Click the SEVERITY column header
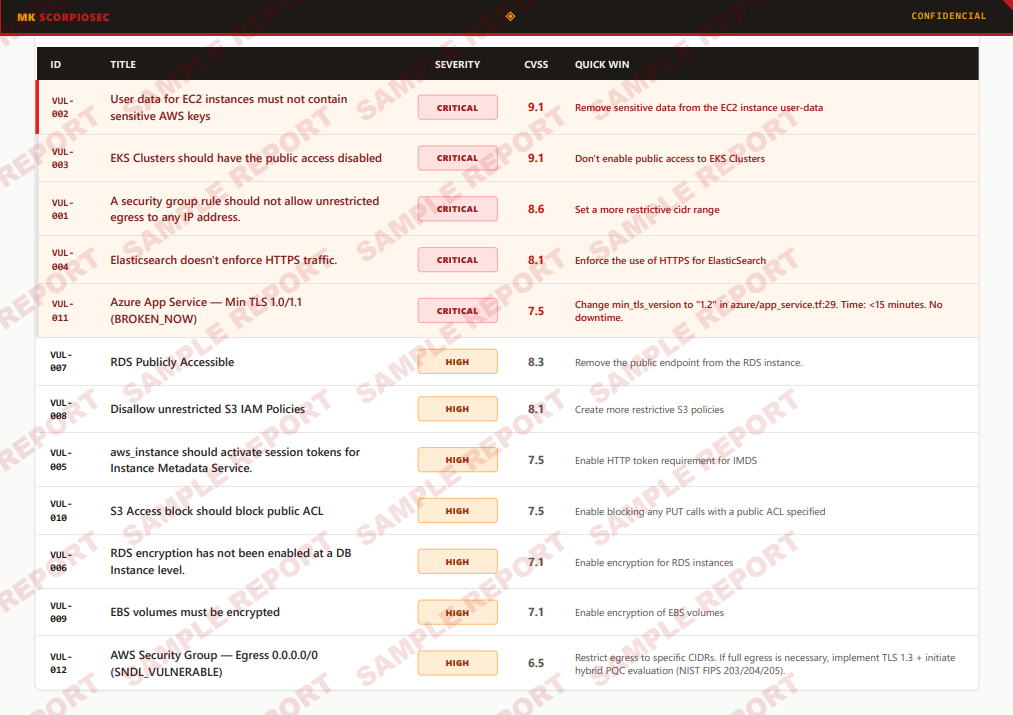 tap(457, 65)
